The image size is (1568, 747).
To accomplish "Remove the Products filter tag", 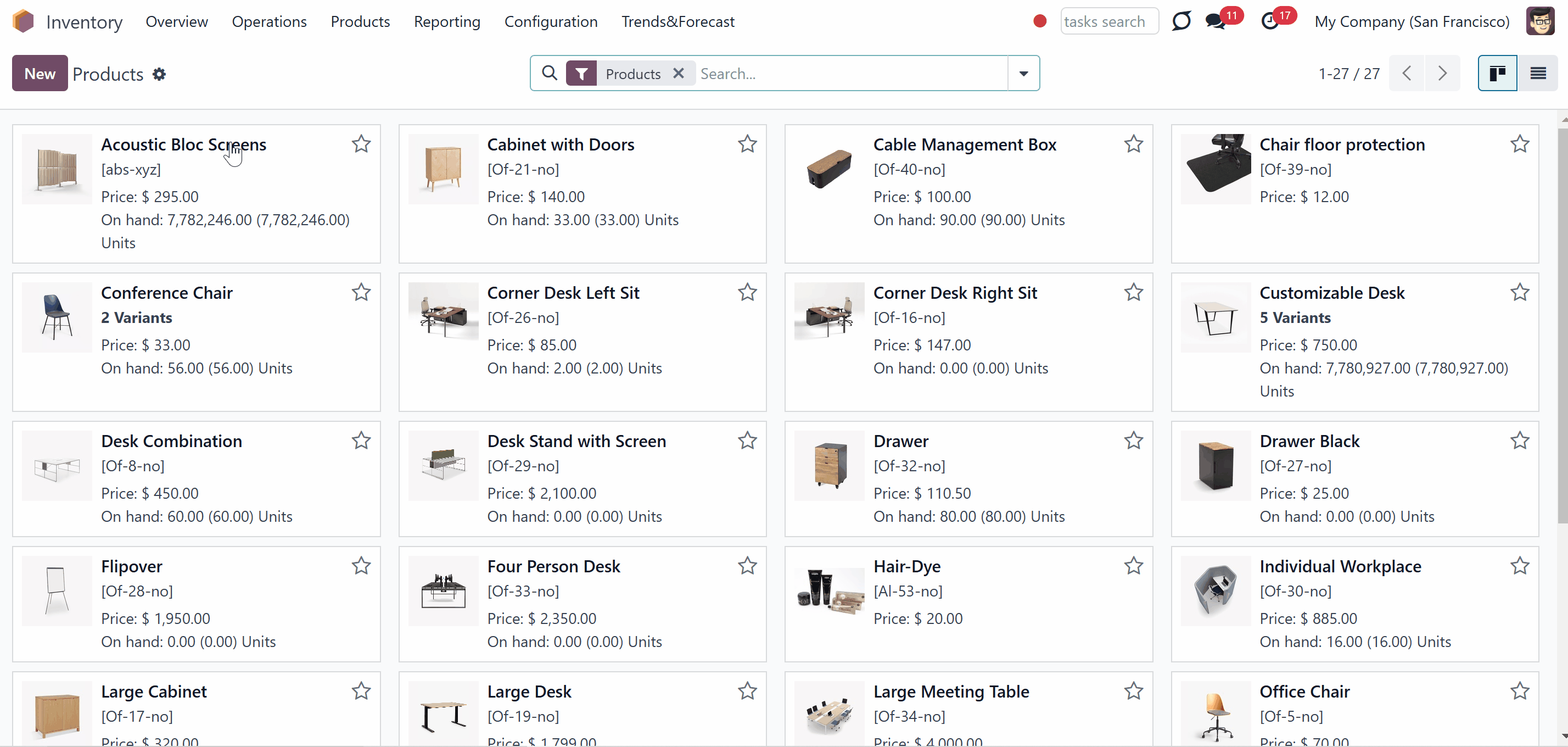I will [x=678, y=73].
